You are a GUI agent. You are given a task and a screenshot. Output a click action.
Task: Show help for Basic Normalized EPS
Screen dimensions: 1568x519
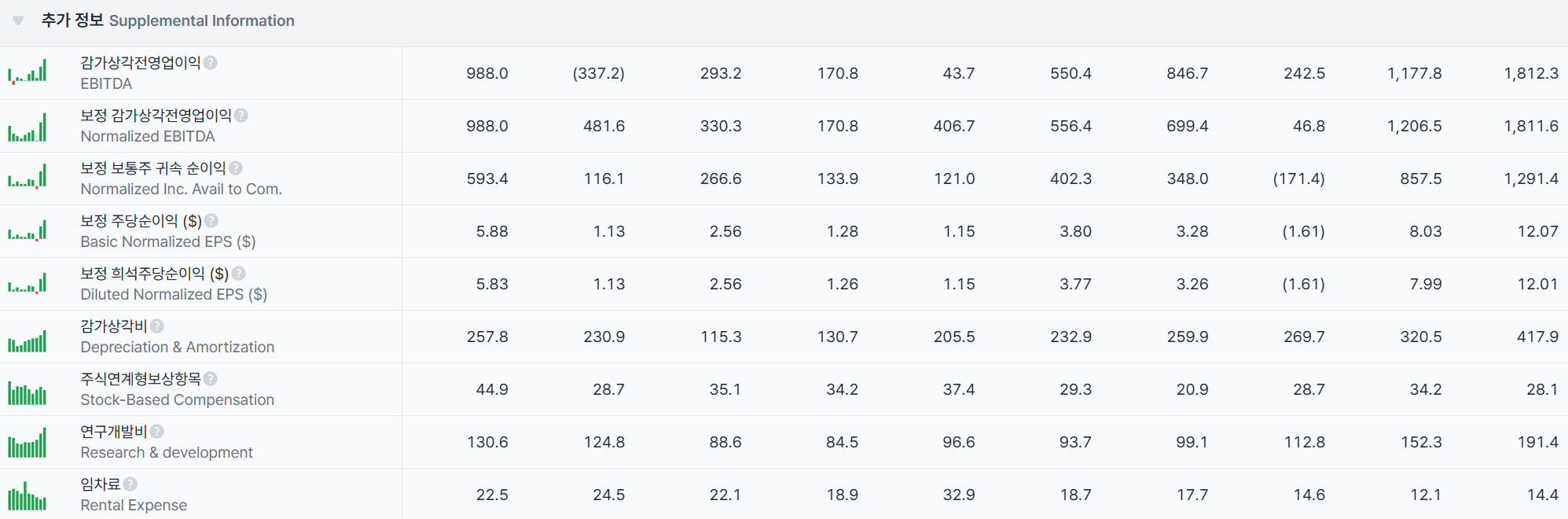pos(211,221)
